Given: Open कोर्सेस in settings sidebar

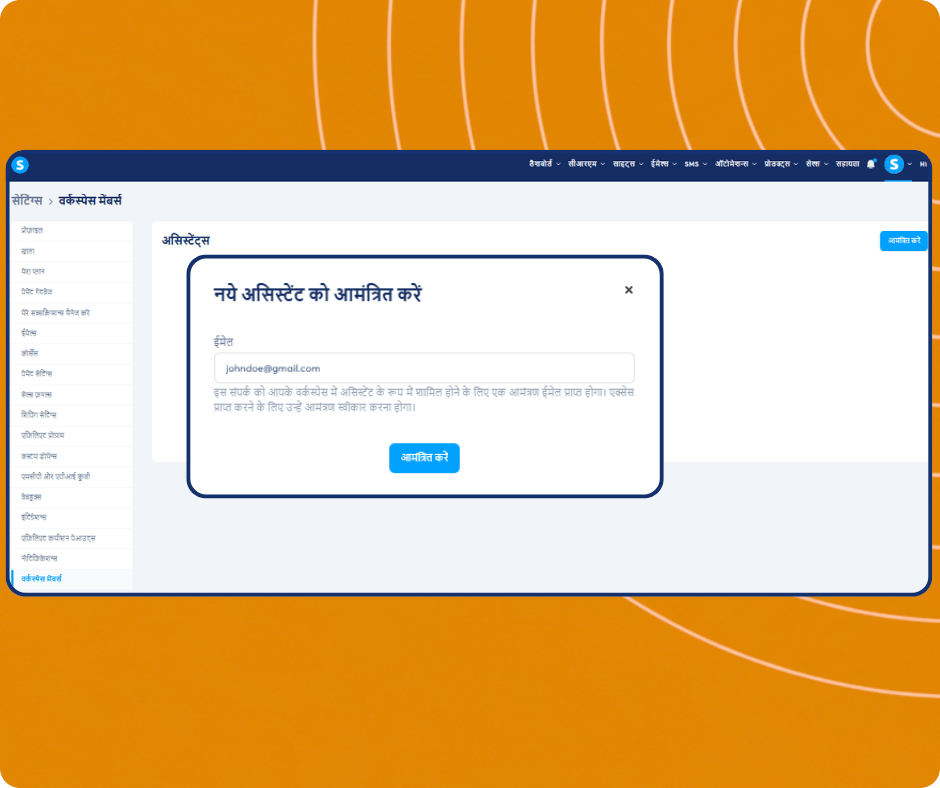Looking at the screenshot, I should [x=71, y=353].
